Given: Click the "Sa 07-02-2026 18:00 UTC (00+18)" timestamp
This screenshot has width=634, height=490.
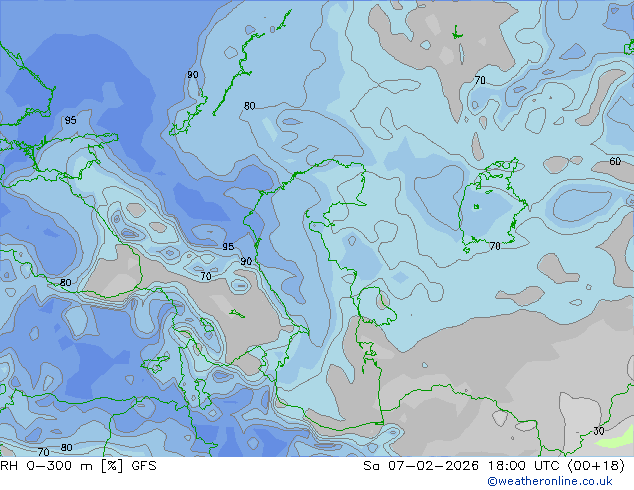Looking at the screenshot, I should click(494, 466).
